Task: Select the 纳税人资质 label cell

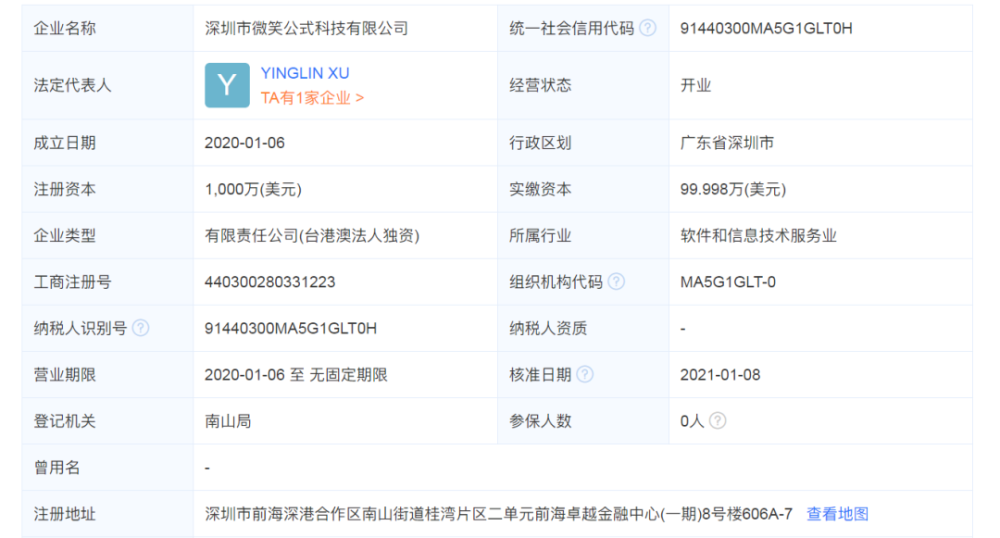Action: tap(583, 328)
